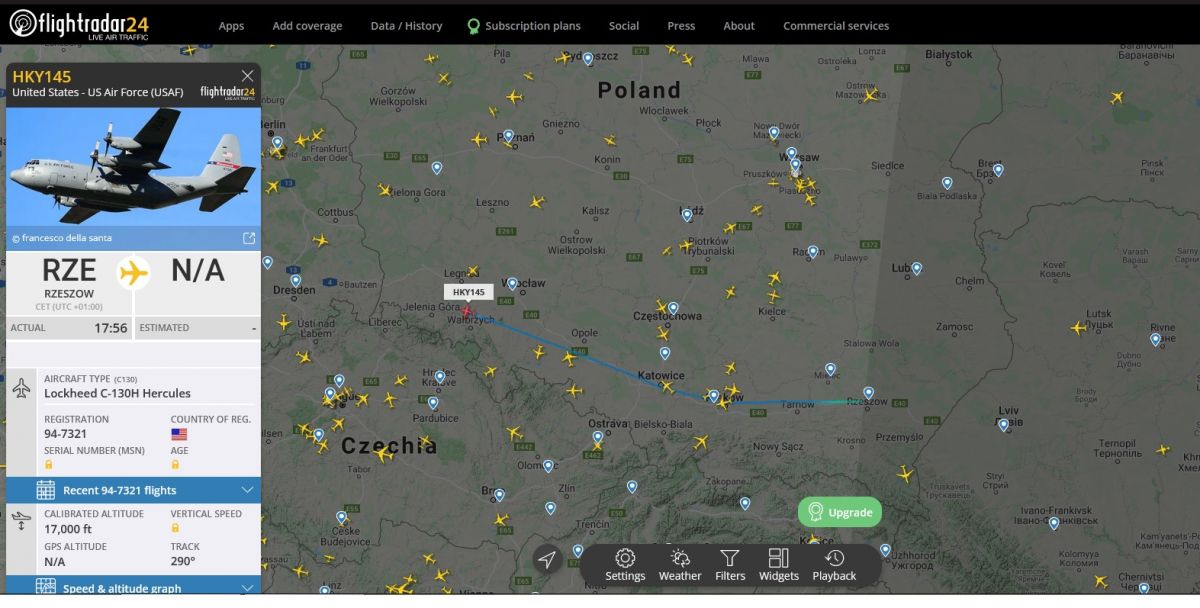Click the N/A destination field

(x=198, y=270)
